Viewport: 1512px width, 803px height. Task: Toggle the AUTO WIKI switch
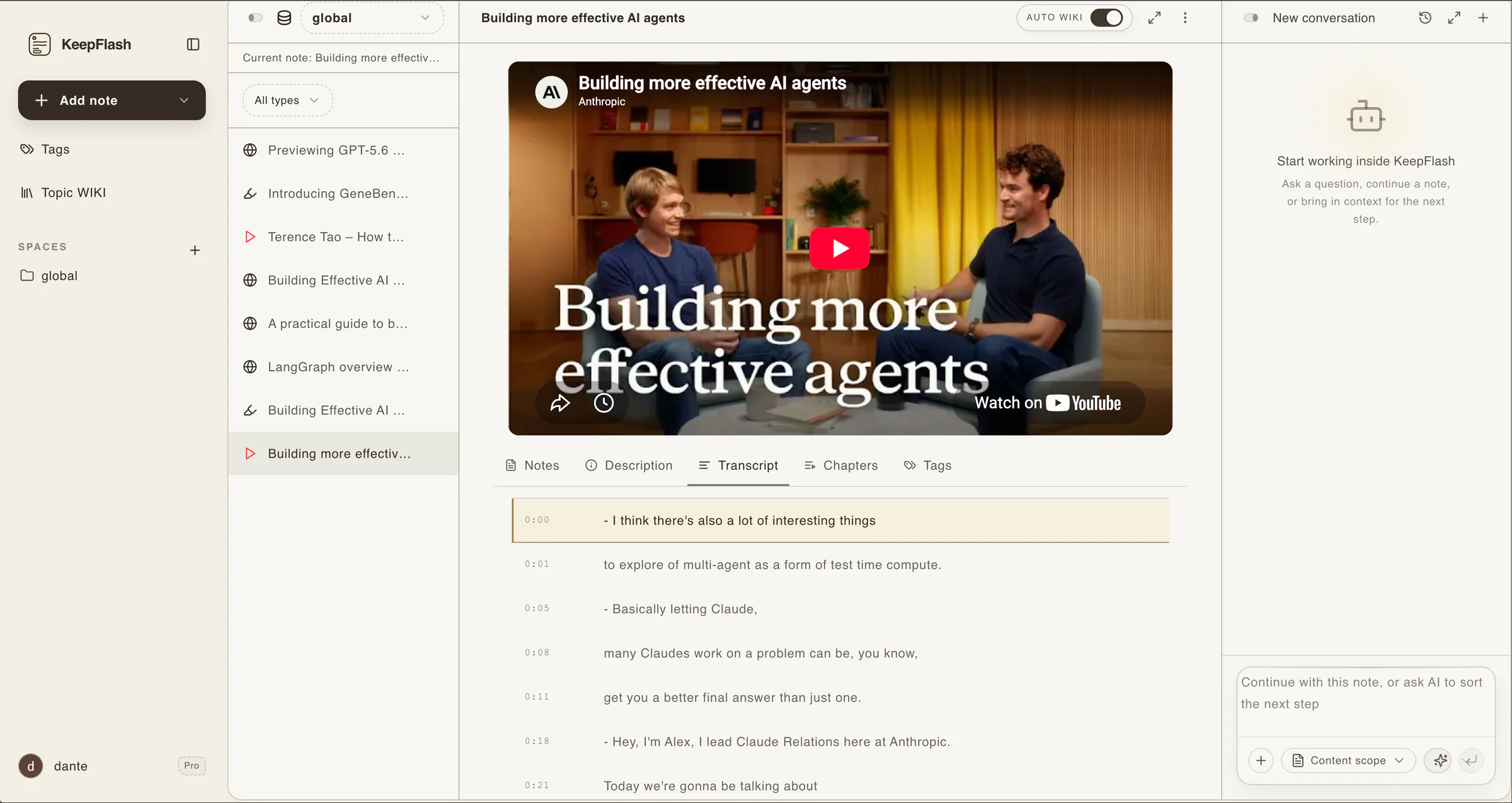coord(1106,18)
